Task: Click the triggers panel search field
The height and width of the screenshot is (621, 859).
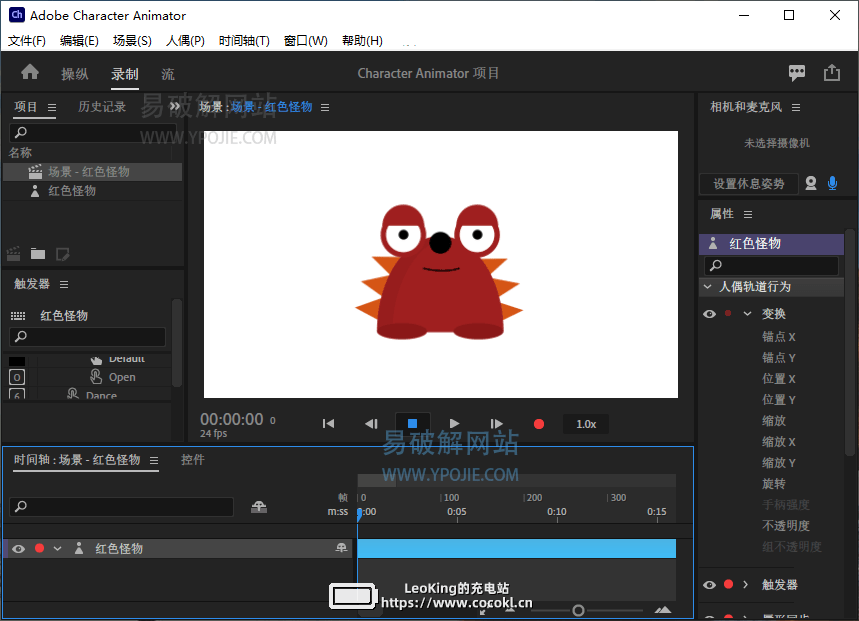Action: (x=88, y=336)
